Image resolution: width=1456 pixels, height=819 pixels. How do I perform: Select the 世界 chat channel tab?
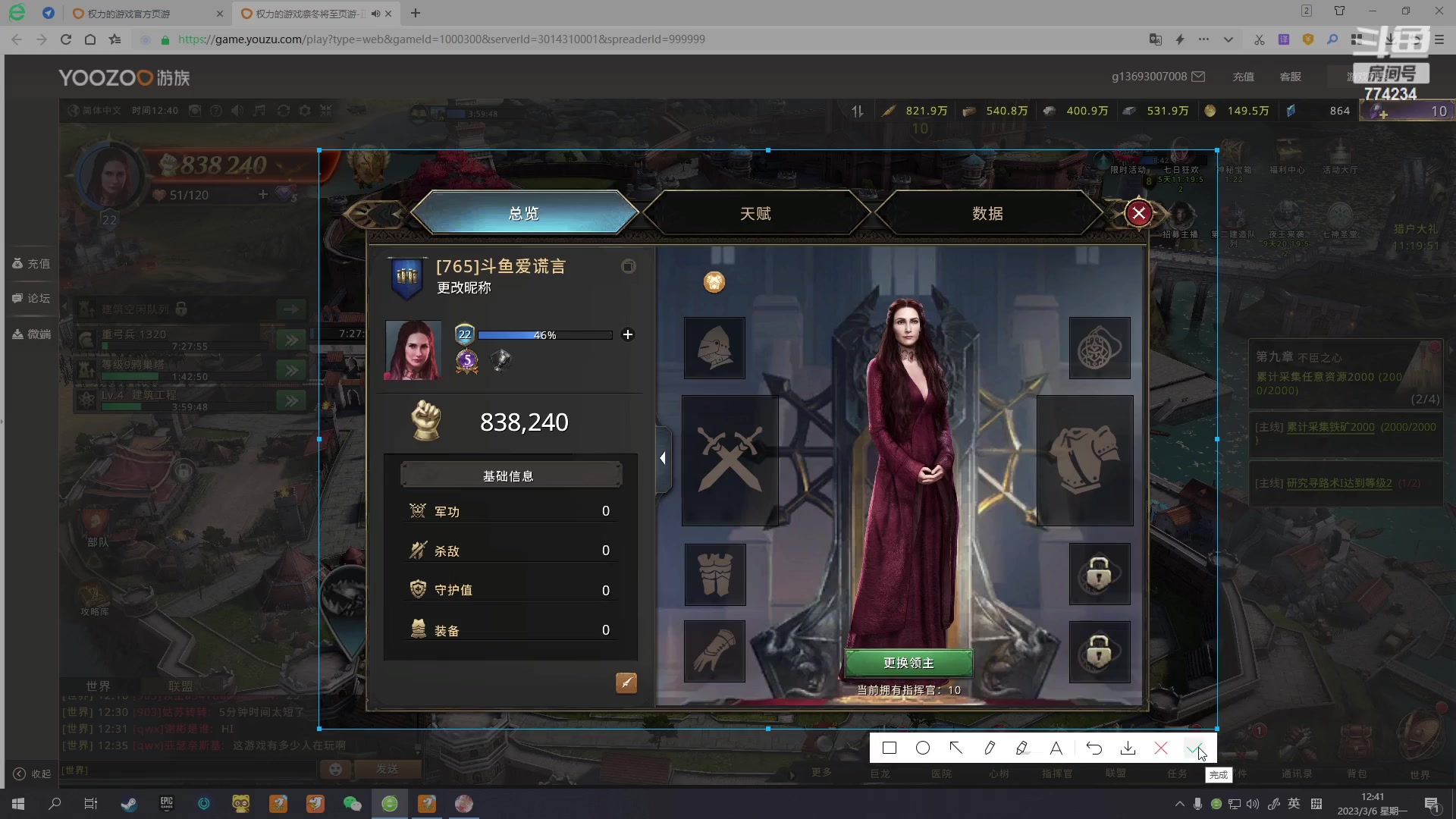[x=98, y=686]
